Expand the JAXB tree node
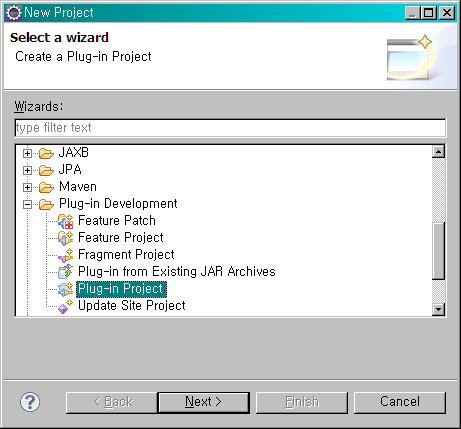Screen dimensions: 461x429 click(x=27, y=153)
